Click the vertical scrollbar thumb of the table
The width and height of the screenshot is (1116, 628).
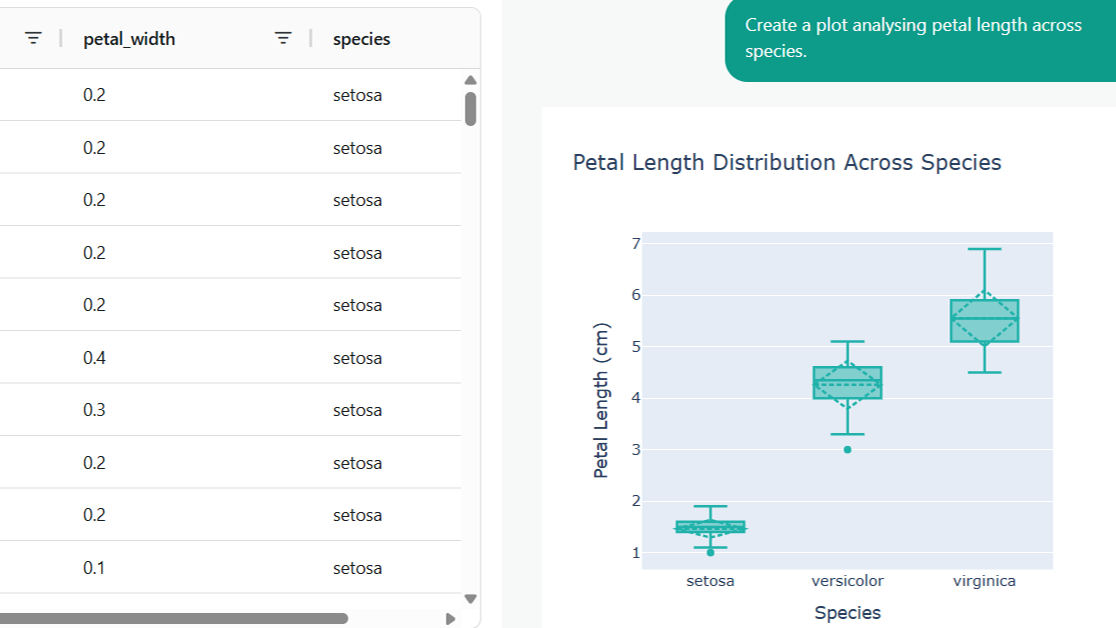[471, 108]
